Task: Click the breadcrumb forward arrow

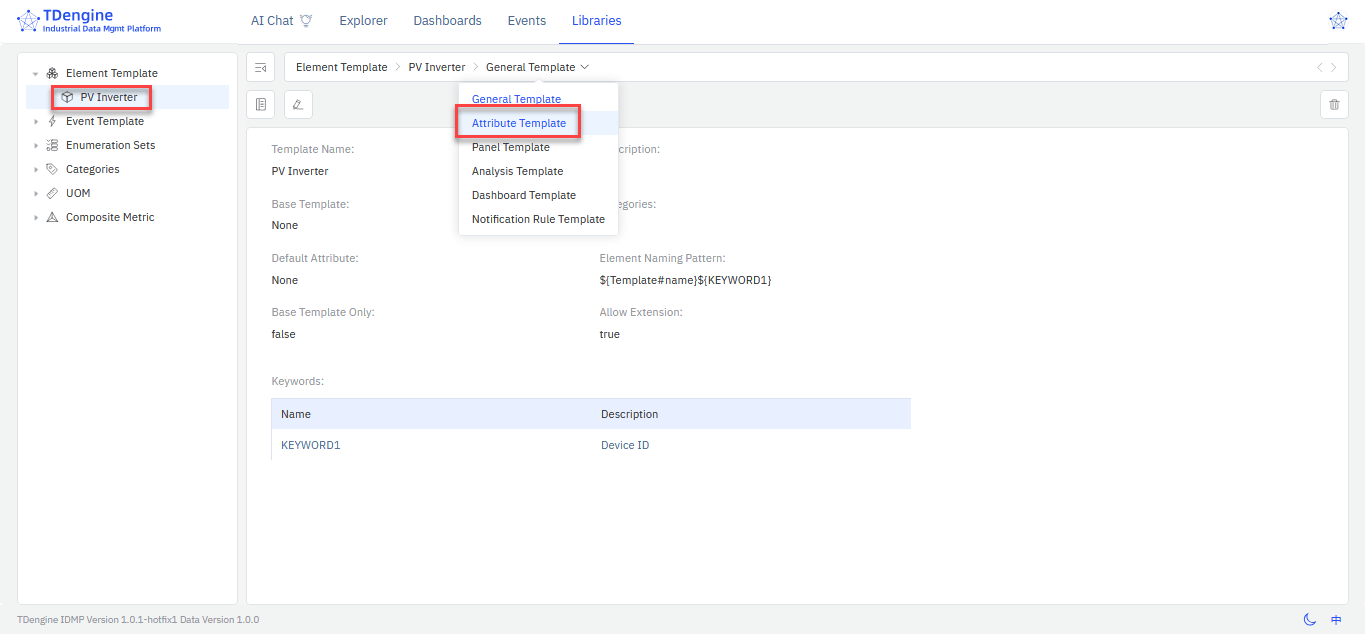Action: pos(1333,67)
